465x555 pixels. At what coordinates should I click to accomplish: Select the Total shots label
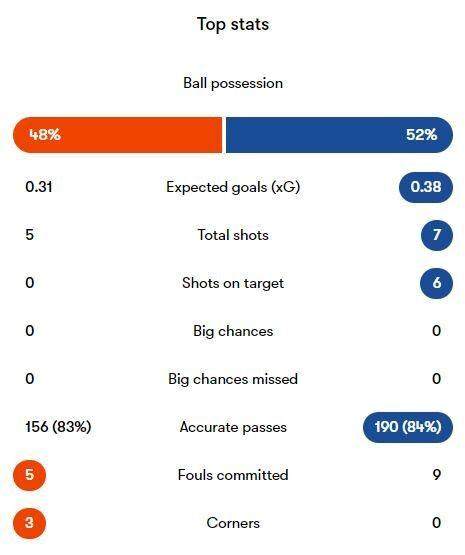(x=233, y=235)
